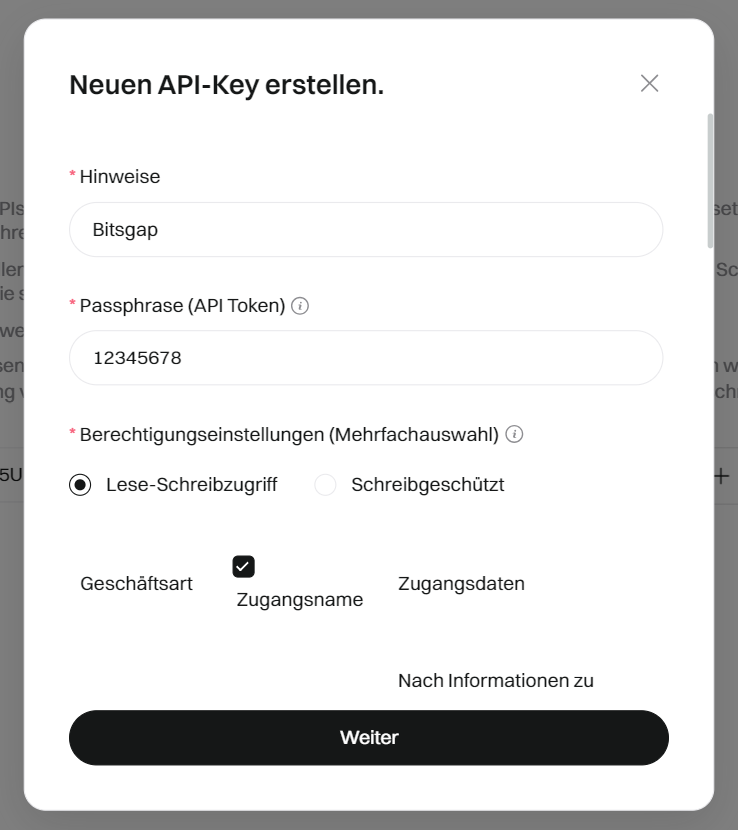The width and height of the screenshot is (738, 830).
Task: Focus the Hinweise field containing Bitsgap
Action: (365, 230)
